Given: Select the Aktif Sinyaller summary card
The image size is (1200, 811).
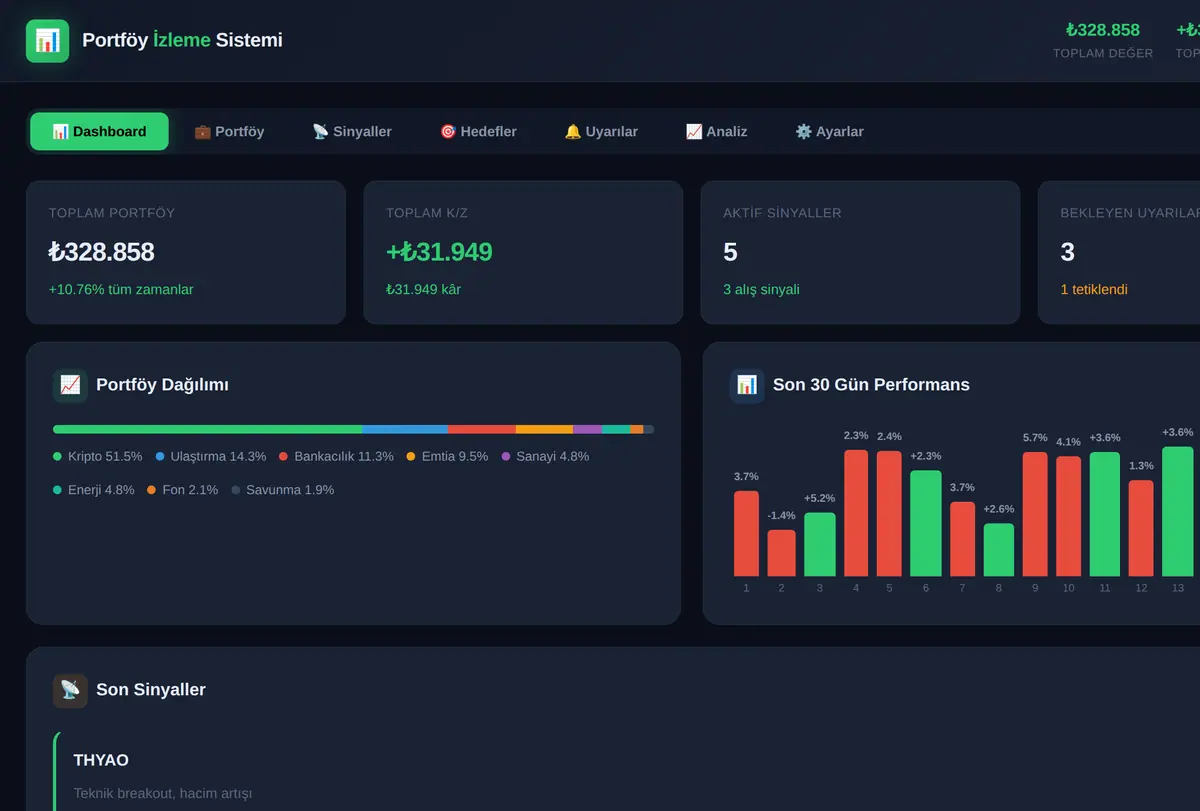Looking at the screenshot, I should point(860,252).
